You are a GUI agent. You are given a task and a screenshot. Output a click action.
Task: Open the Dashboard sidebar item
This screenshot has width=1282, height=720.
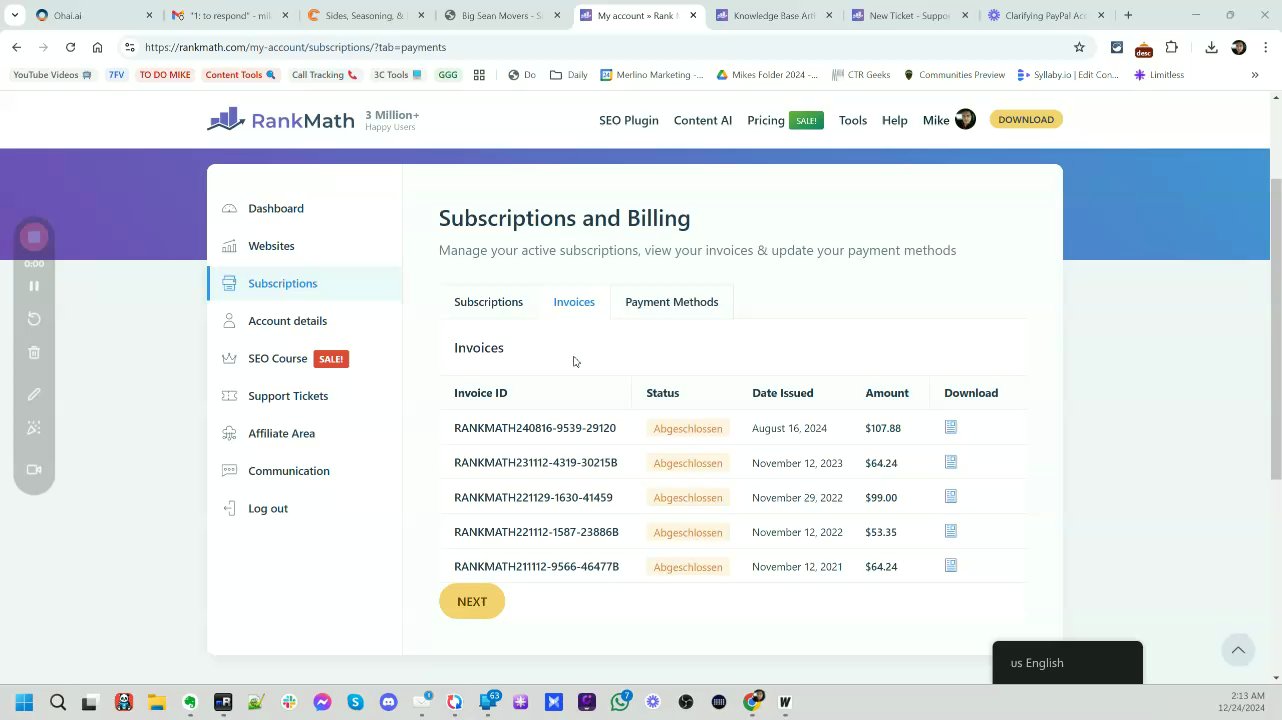pos(276,208)
